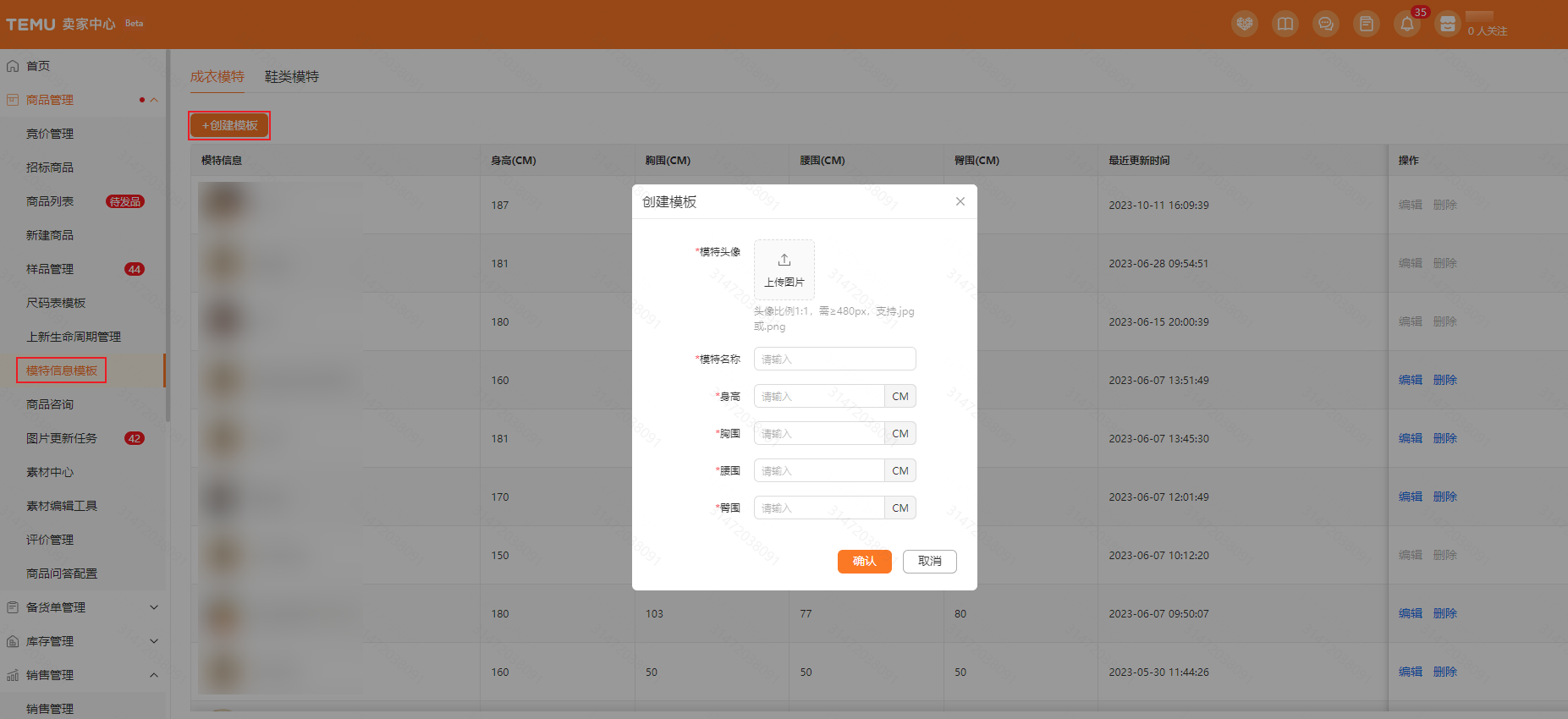Switch to the 鞋类模特 tab
The width and height of the screenshot is (1568, 719).
(x=291, y=77)
